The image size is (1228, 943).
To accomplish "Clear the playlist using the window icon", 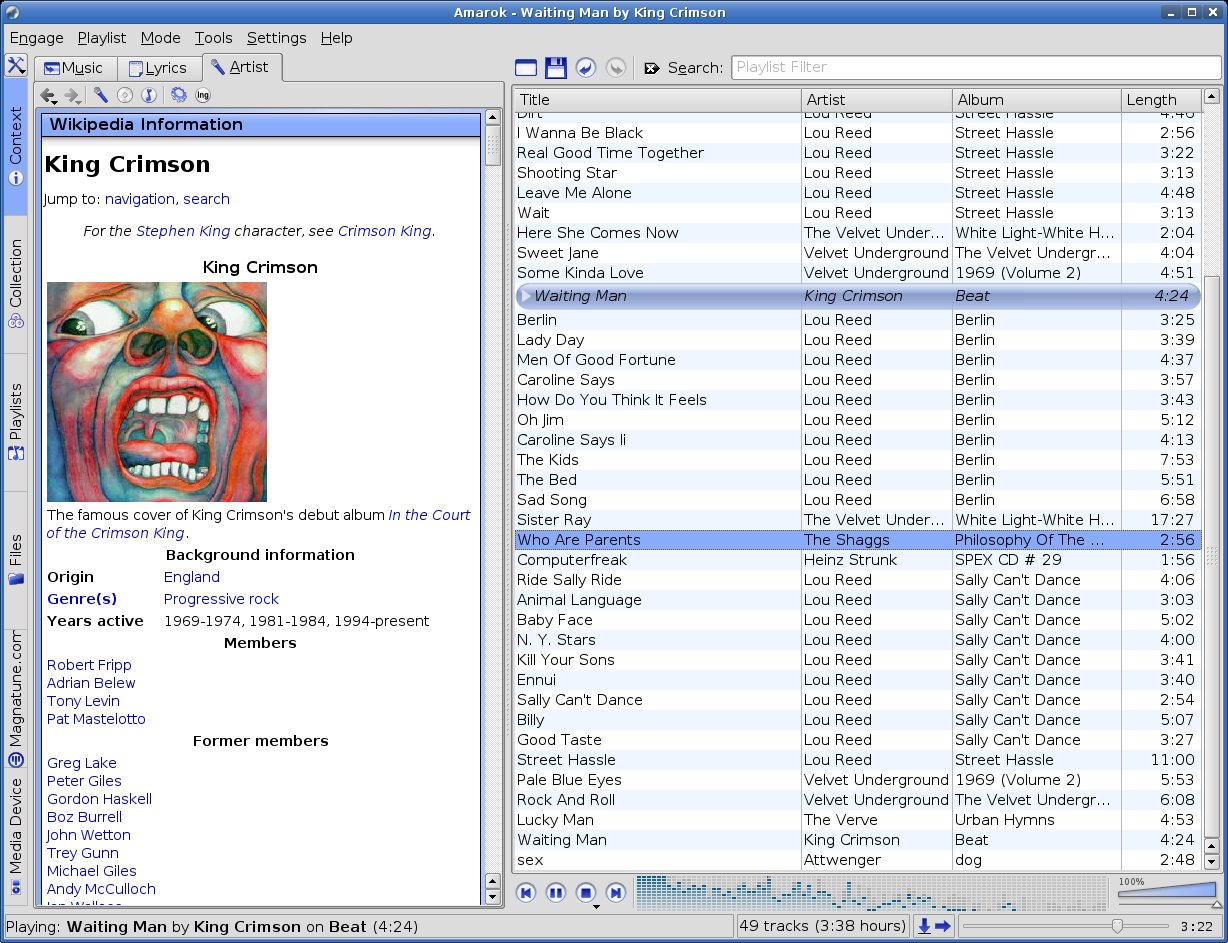I will [526, 68].
